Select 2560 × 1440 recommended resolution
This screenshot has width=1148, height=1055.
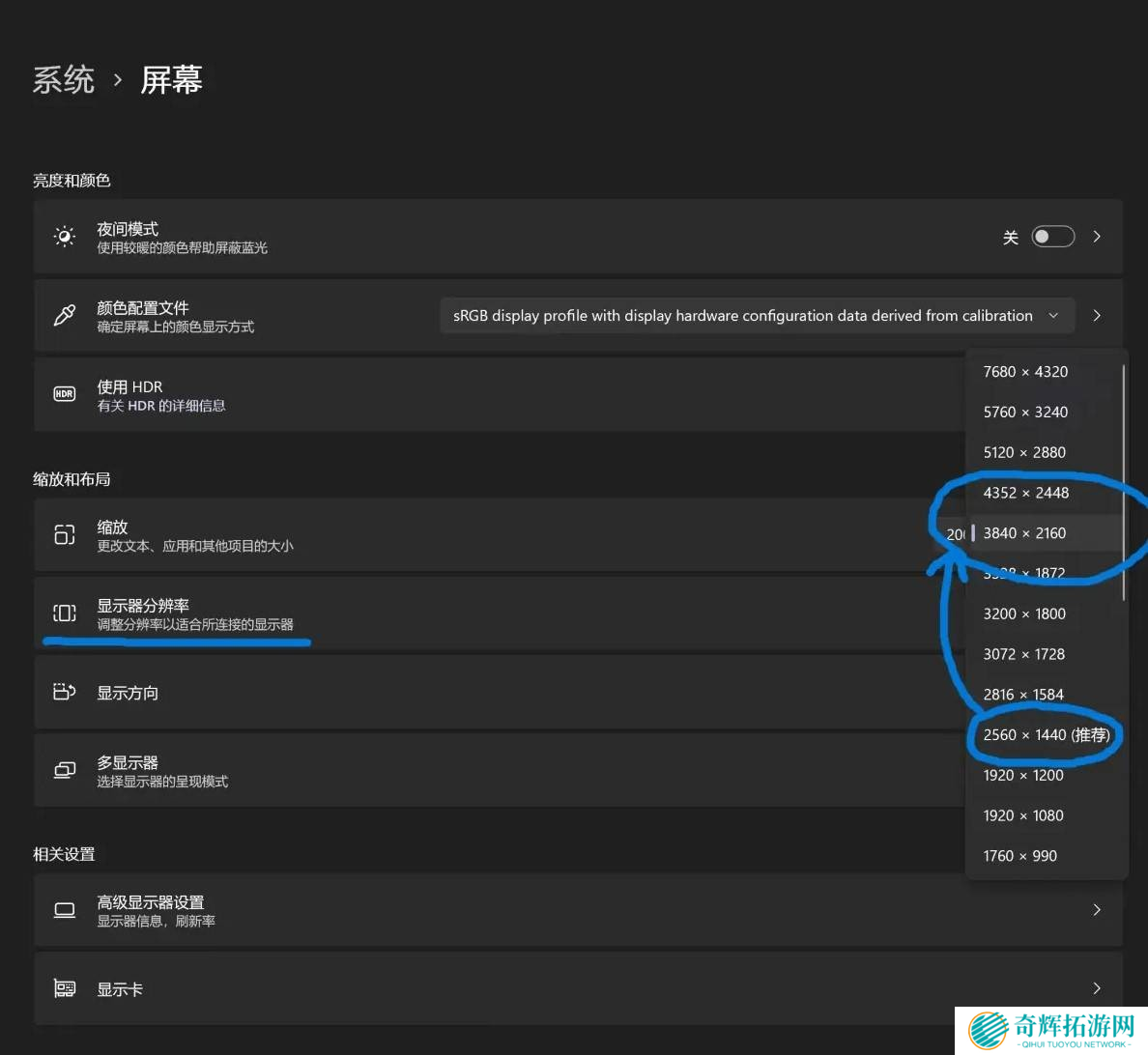[x=1046, y=735]
